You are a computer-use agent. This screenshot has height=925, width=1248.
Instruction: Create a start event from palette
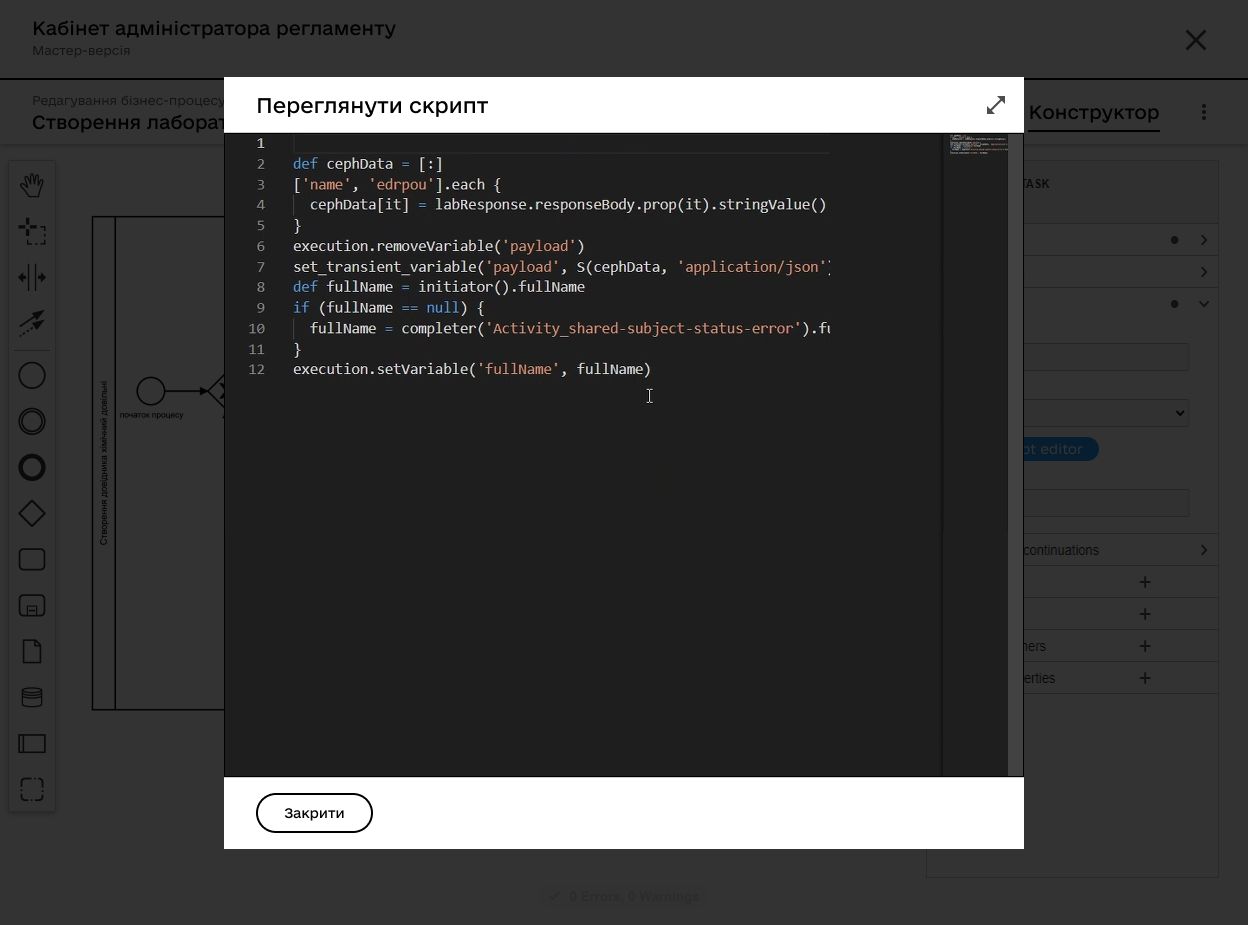tap(32, 375)
